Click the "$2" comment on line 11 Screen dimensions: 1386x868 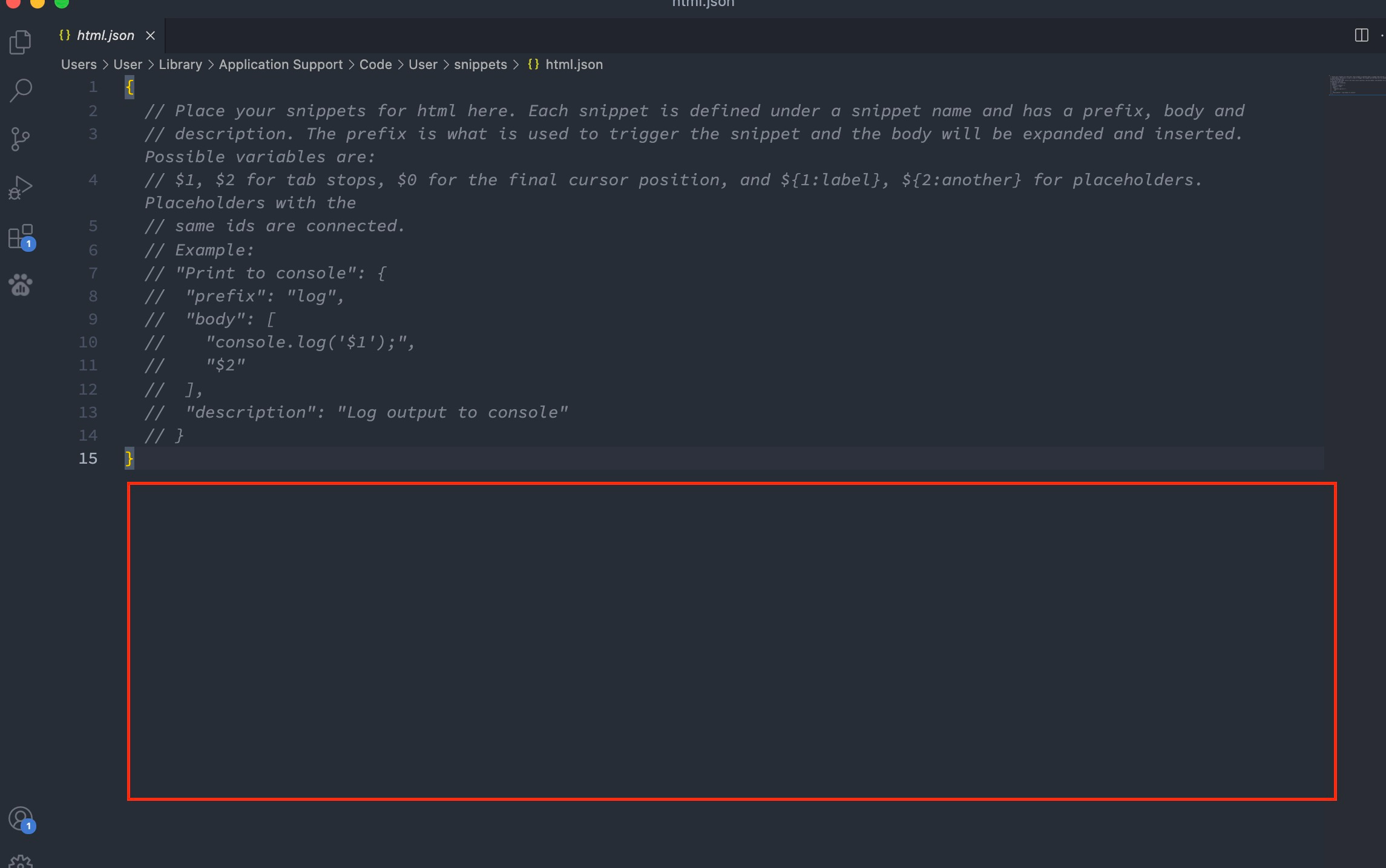pyautogui.click(x=225, y=365)
